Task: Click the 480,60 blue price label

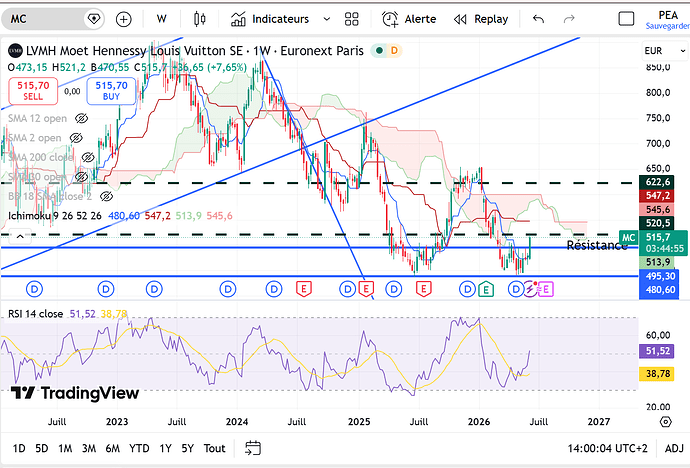Action: pyautogui.click(x=658, y=290)
